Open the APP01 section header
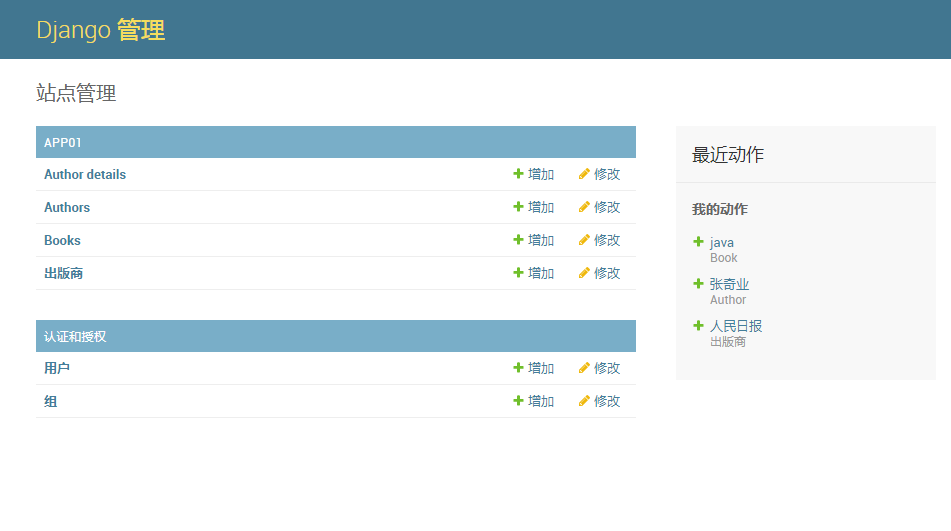The height and width of the screenshot is (531, 951). click(x=62, y=142)
